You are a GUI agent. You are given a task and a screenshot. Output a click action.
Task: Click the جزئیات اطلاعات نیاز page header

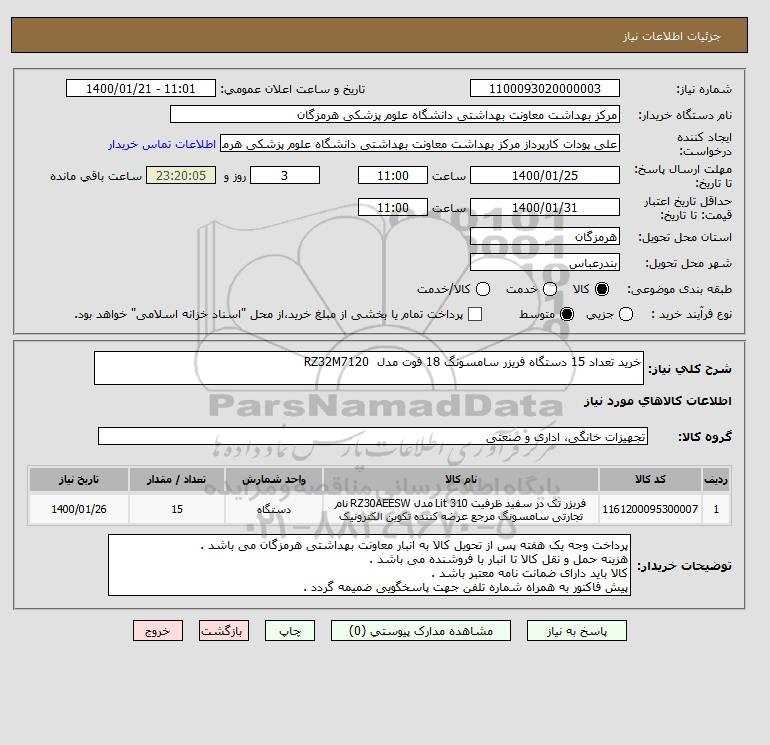(671, 36)
